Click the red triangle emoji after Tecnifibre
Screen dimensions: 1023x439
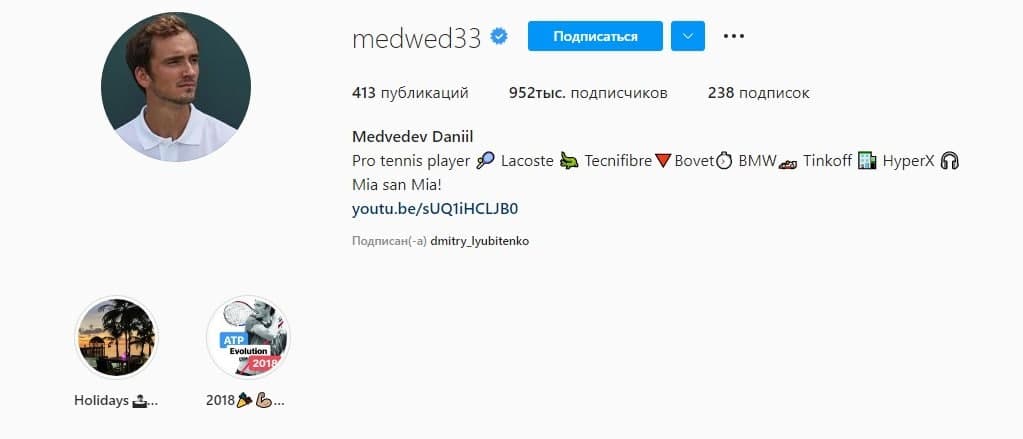tap(663, 161)
